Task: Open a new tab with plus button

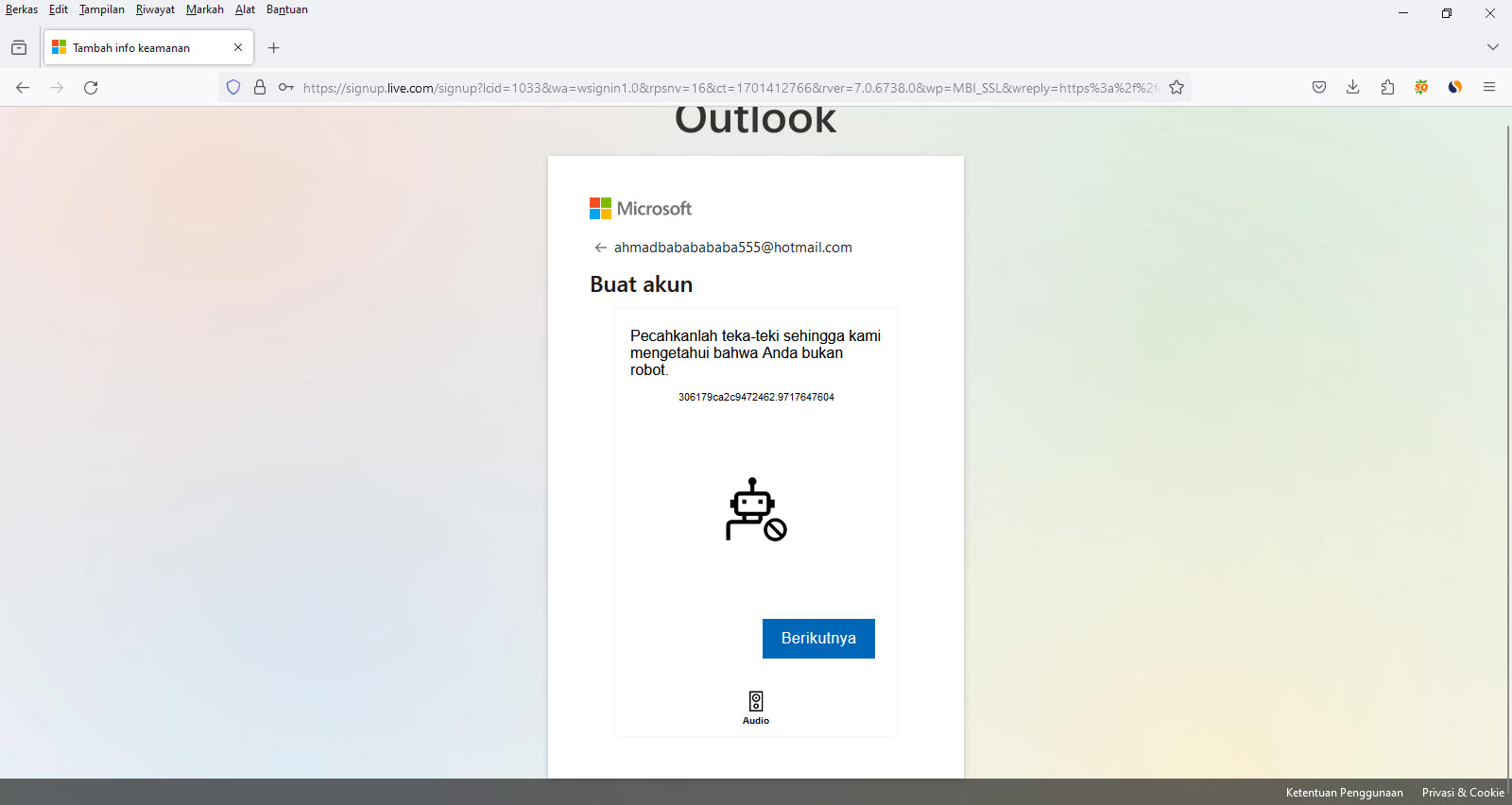Action: click(274, 48)
